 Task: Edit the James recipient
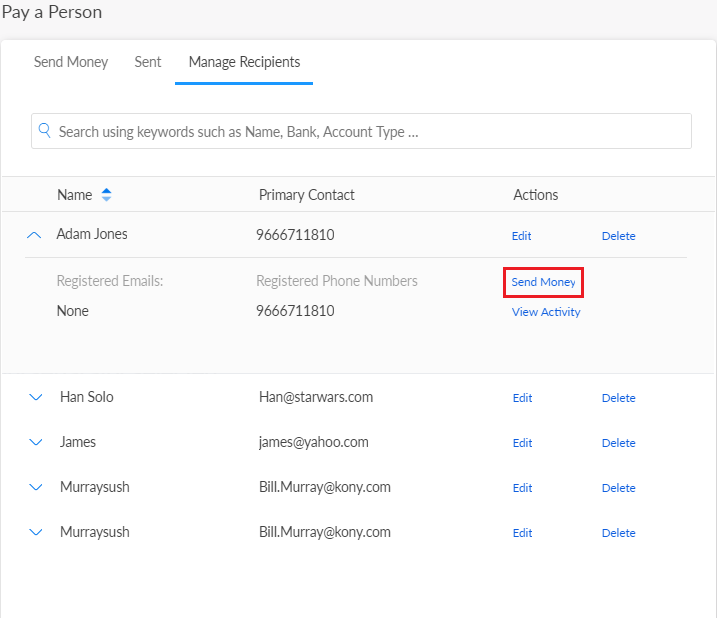(x=522, y=443)
